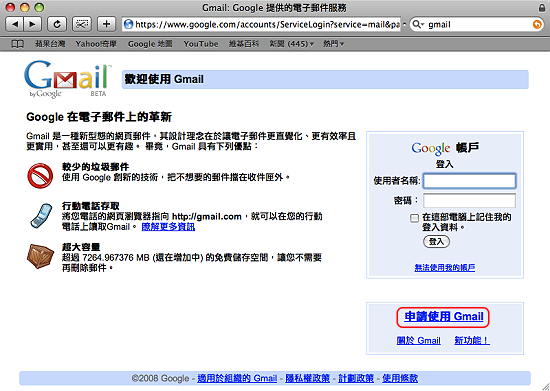Open the 使用條款 footer link
Screen dimensions: 550x391
coord(400,378)
